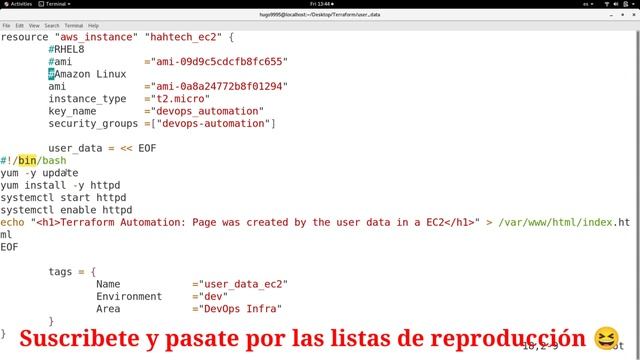Viewport: 640px width, 360px height.
Task: Click the network status icon in top bar
Action: click(607, 4)
